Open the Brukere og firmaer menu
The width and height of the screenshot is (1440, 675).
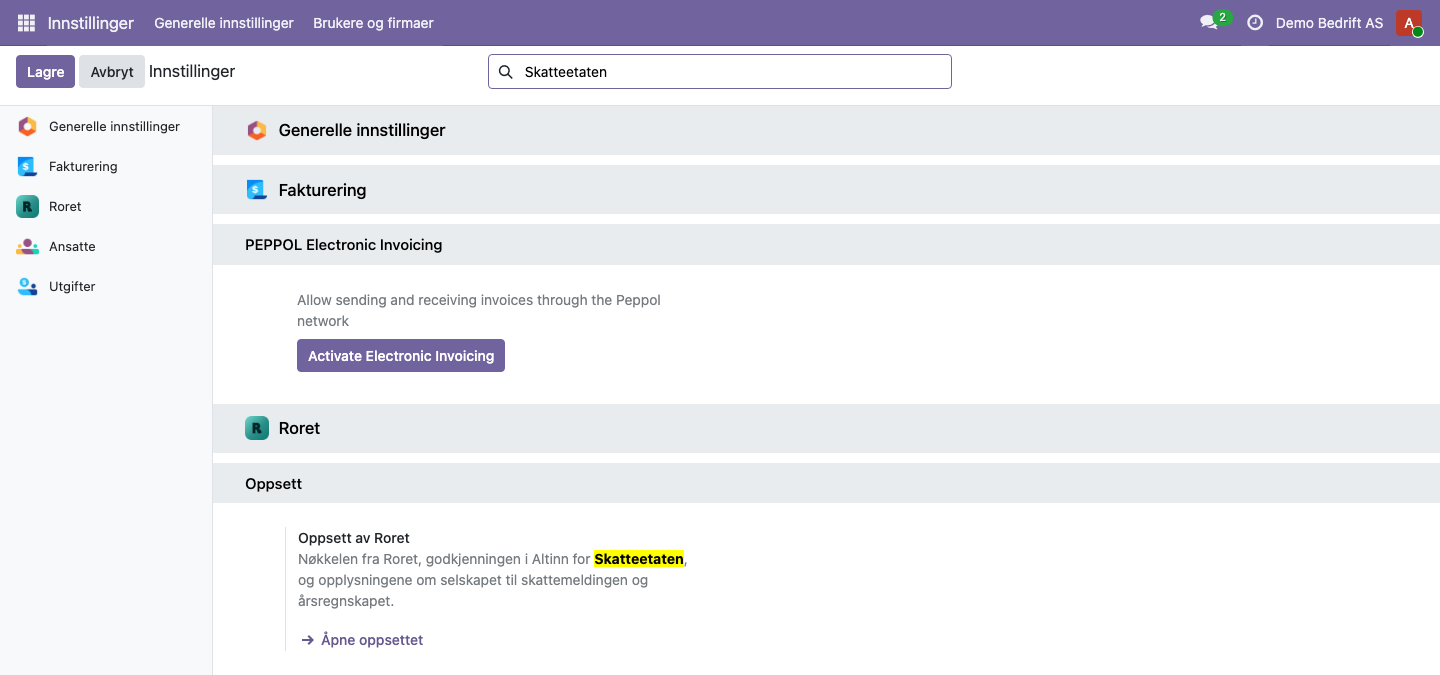(x=373, y=23)
